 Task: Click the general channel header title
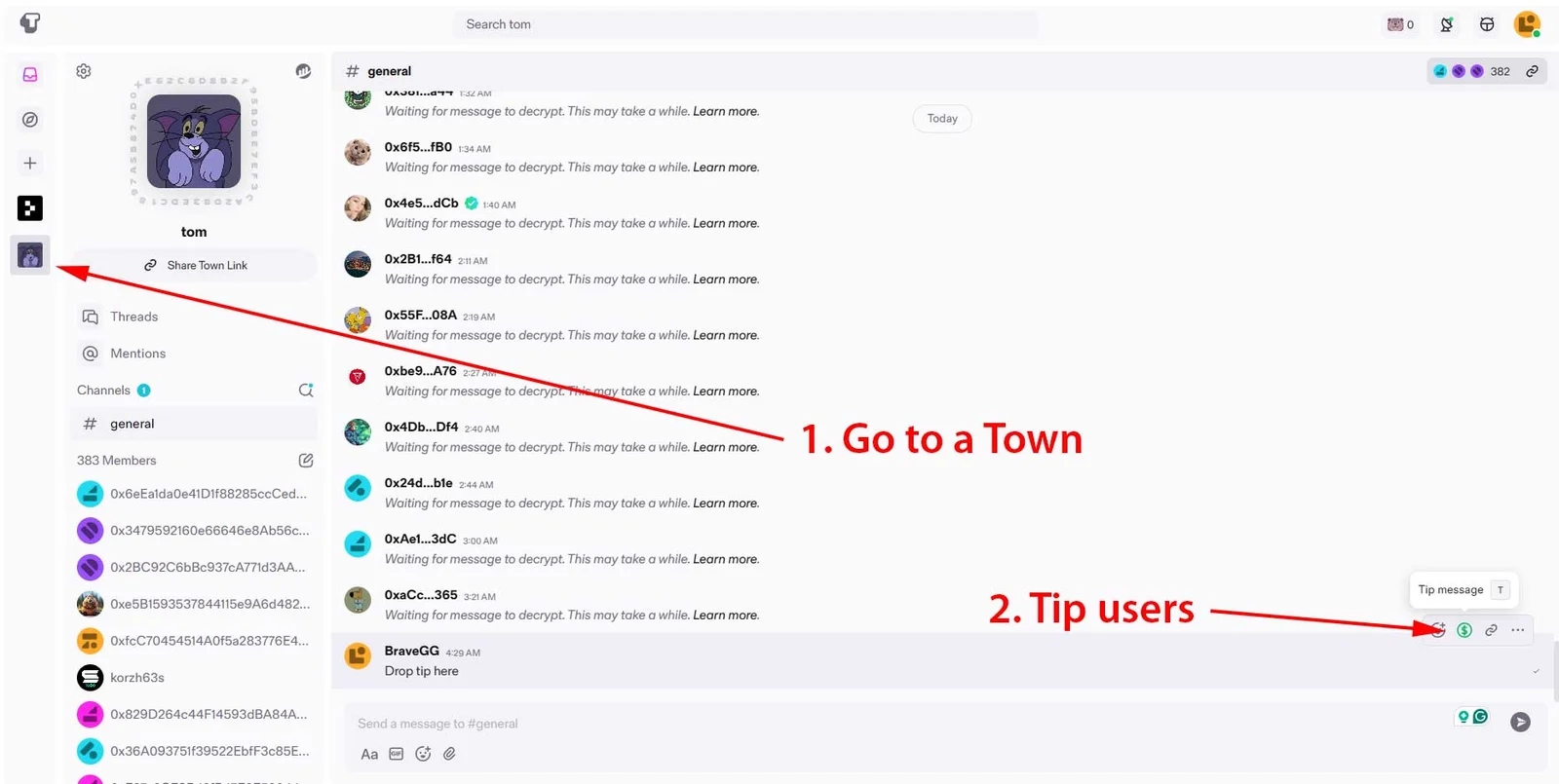(x=389, y=71)
